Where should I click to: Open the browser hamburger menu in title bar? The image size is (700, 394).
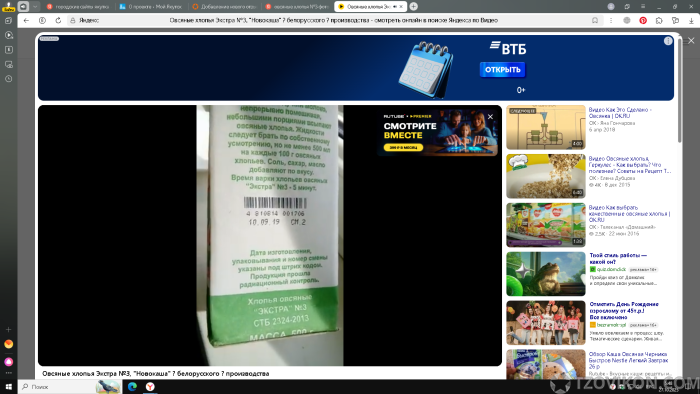[643, 7]
